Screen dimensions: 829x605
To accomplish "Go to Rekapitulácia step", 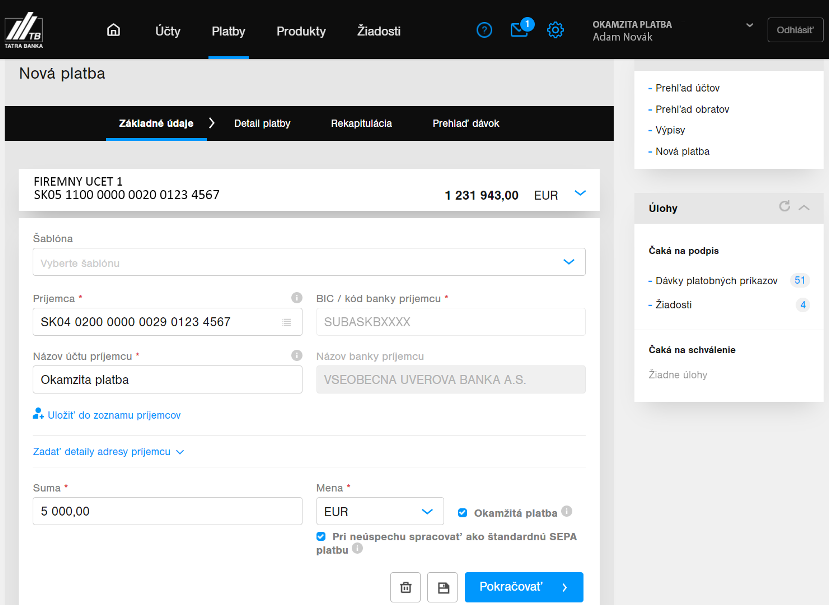I will 361,123.
